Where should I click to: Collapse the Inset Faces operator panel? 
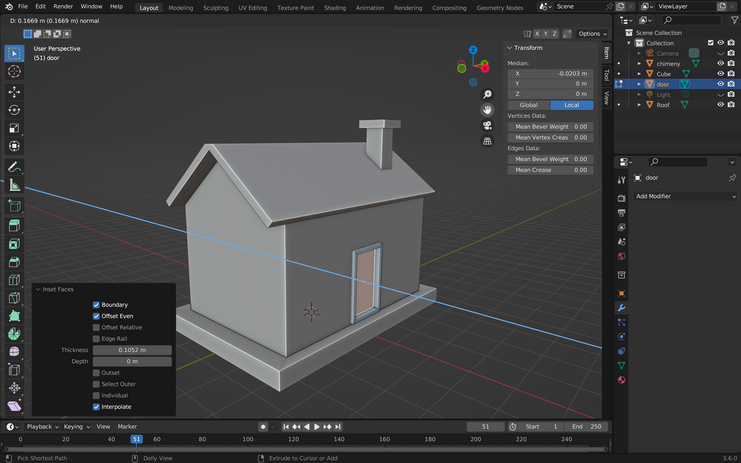38,289
